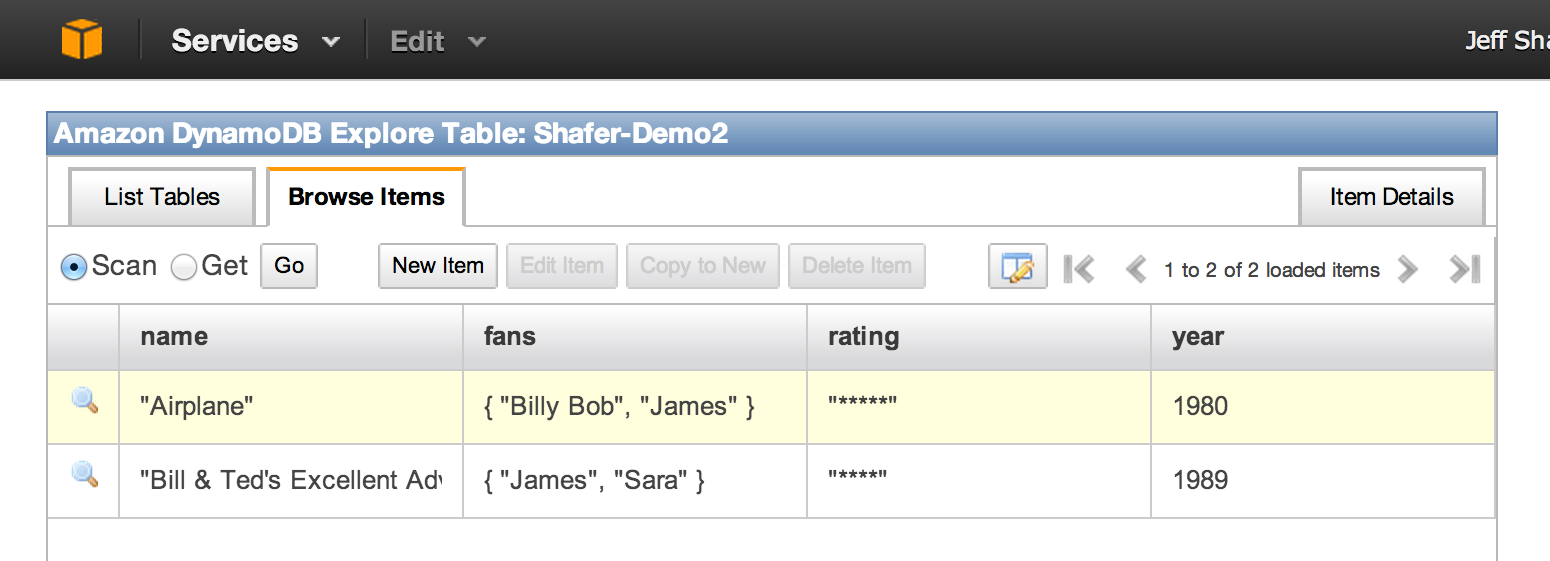Image resolution: width=1550 pixels, height=561 pixels.
Task: Switch to the List Tables tab
Action: tap(162, 197)
